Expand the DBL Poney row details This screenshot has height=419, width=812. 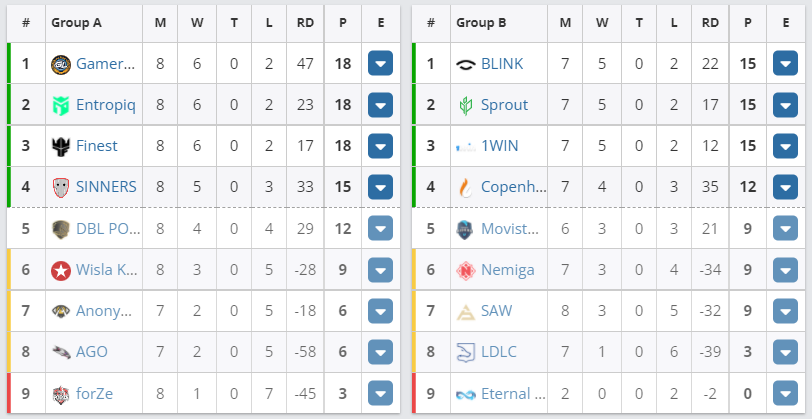coord(380,228)
